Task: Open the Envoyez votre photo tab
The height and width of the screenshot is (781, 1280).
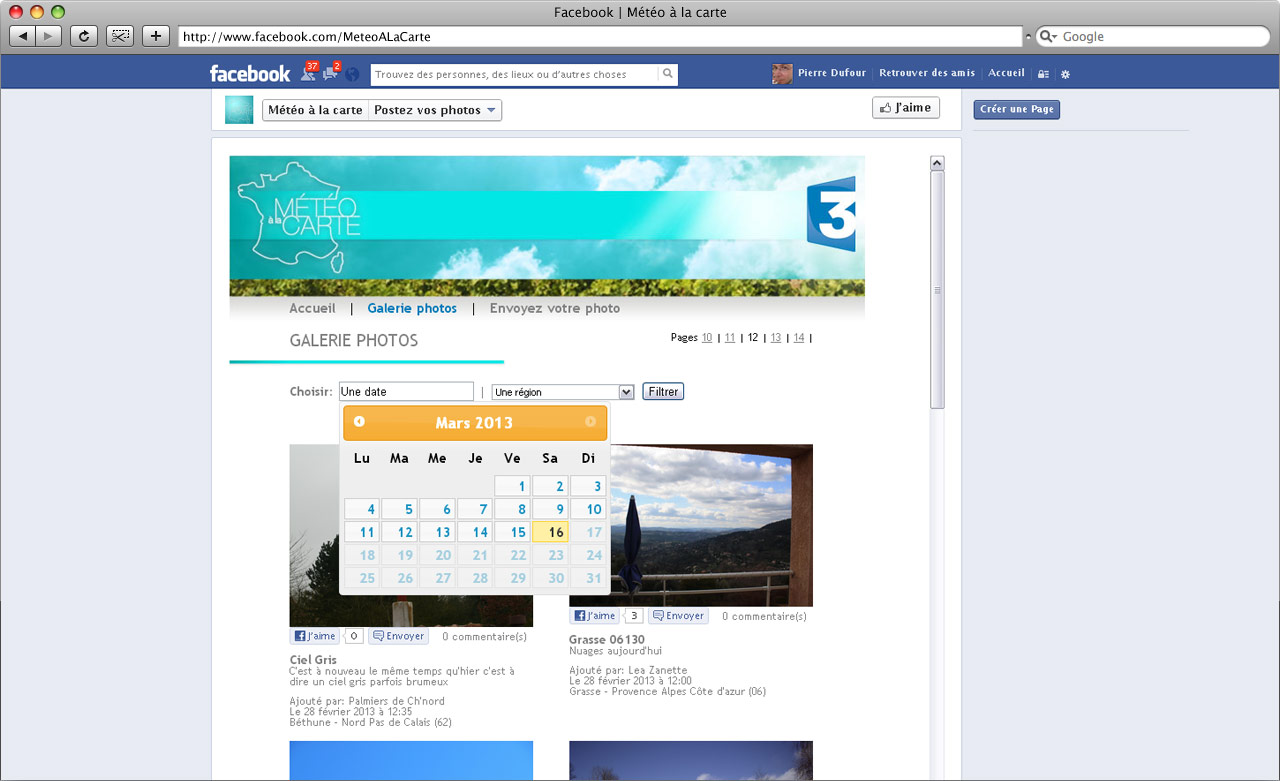Action: point(555,308)
